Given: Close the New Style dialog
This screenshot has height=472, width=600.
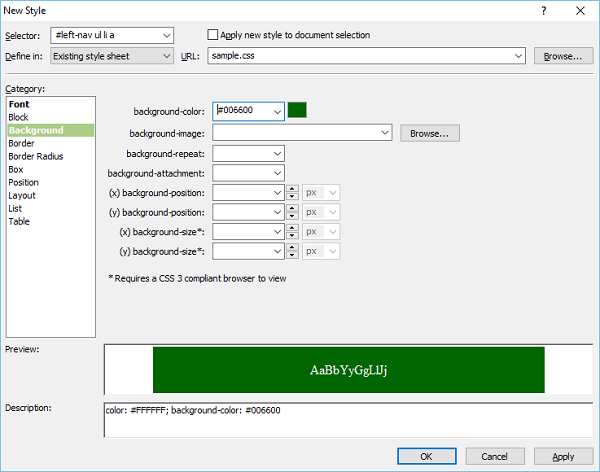Looking at the screenshot, I should (x=581, y=11).
